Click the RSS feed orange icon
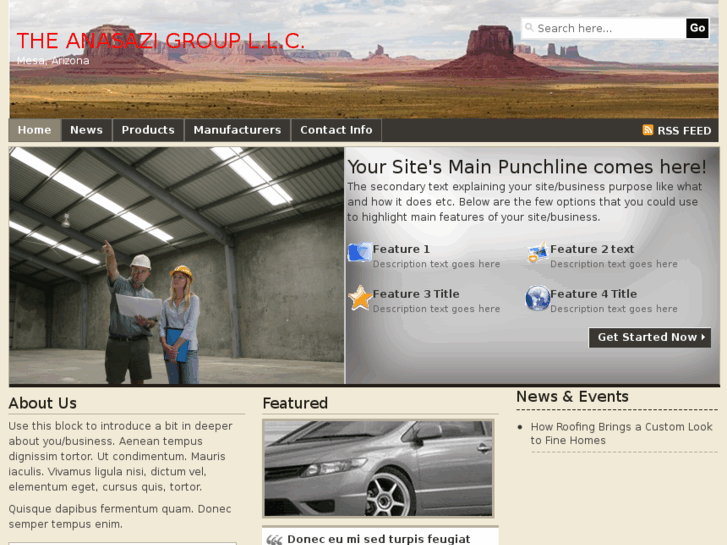This screenshot has width=727, height=545. pyautogui.click(x=648, y=130)
